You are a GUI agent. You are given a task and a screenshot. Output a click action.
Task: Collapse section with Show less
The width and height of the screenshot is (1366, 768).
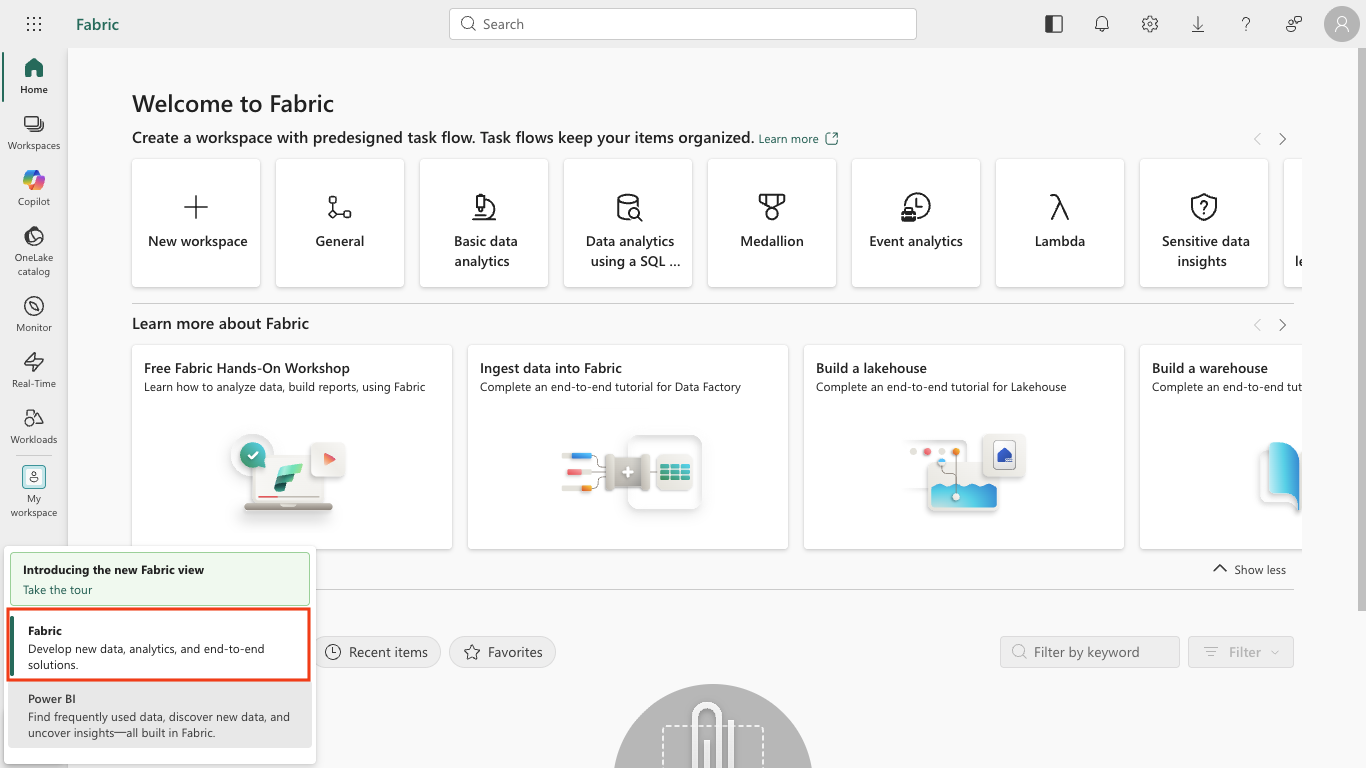click(x=1249, y=569)
